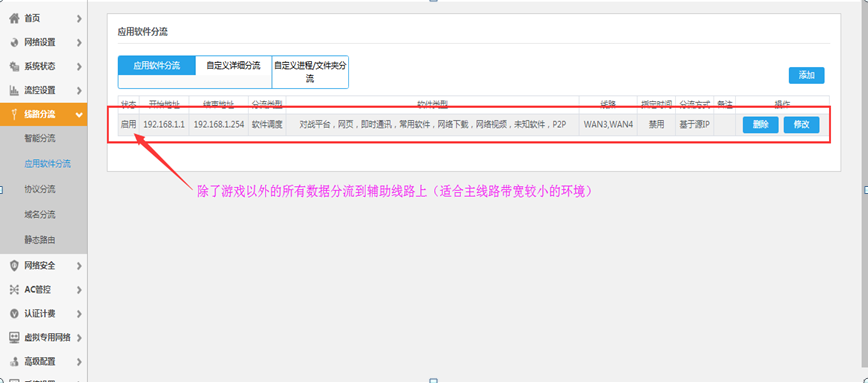The height and width of the screenshot is (383, 868).
Task: Click the icon beside AC管控
Action: click(x=14, y=289)
